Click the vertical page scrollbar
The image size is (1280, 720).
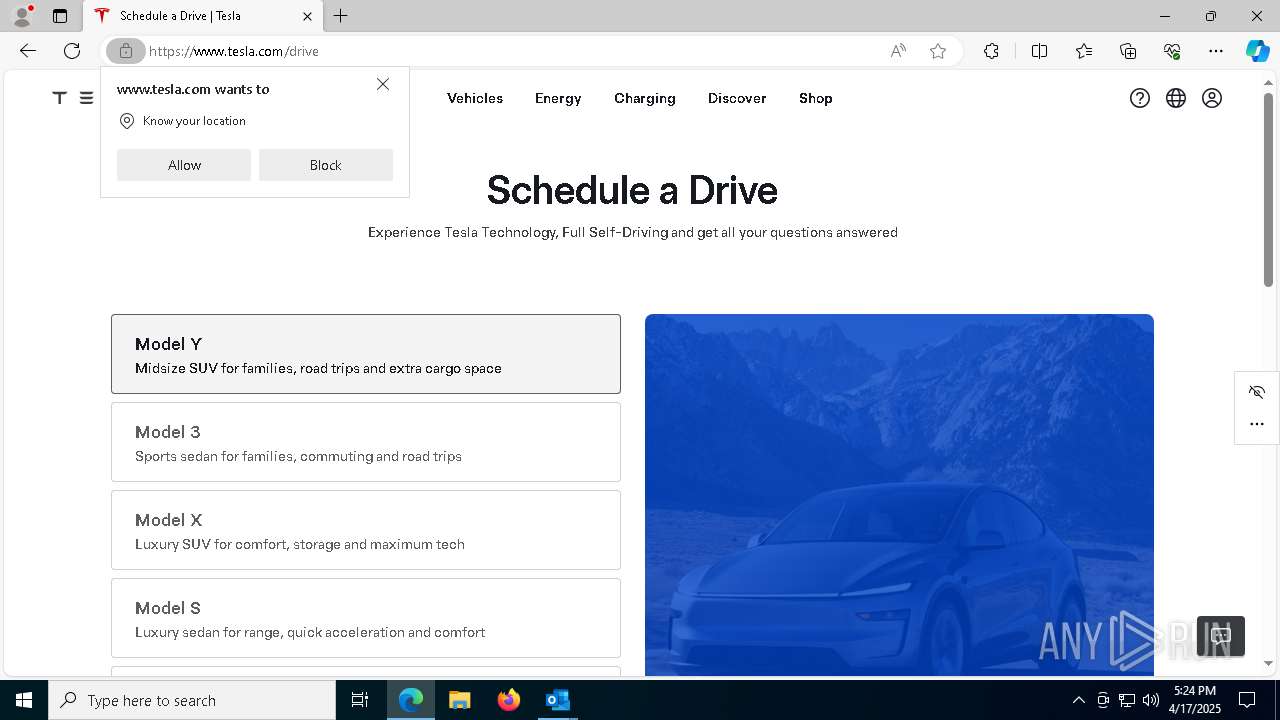1268,190
